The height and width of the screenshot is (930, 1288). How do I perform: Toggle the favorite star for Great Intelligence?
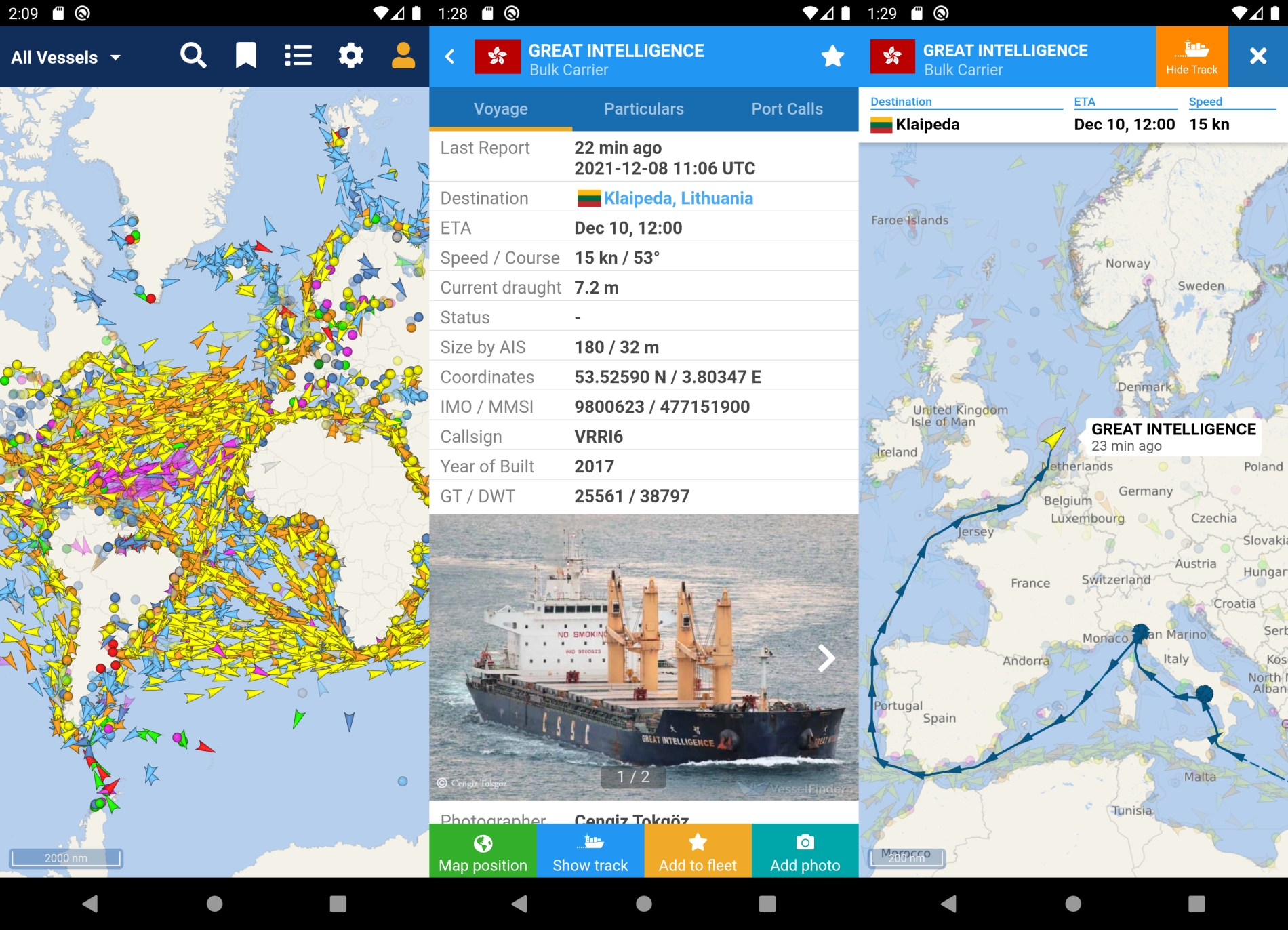(832, 56)
